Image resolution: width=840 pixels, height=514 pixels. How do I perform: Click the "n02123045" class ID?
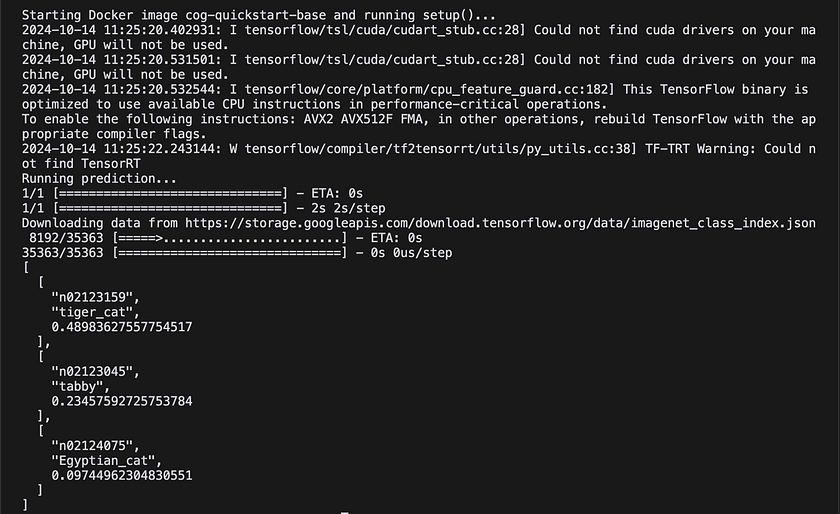[x=95, y=371]
